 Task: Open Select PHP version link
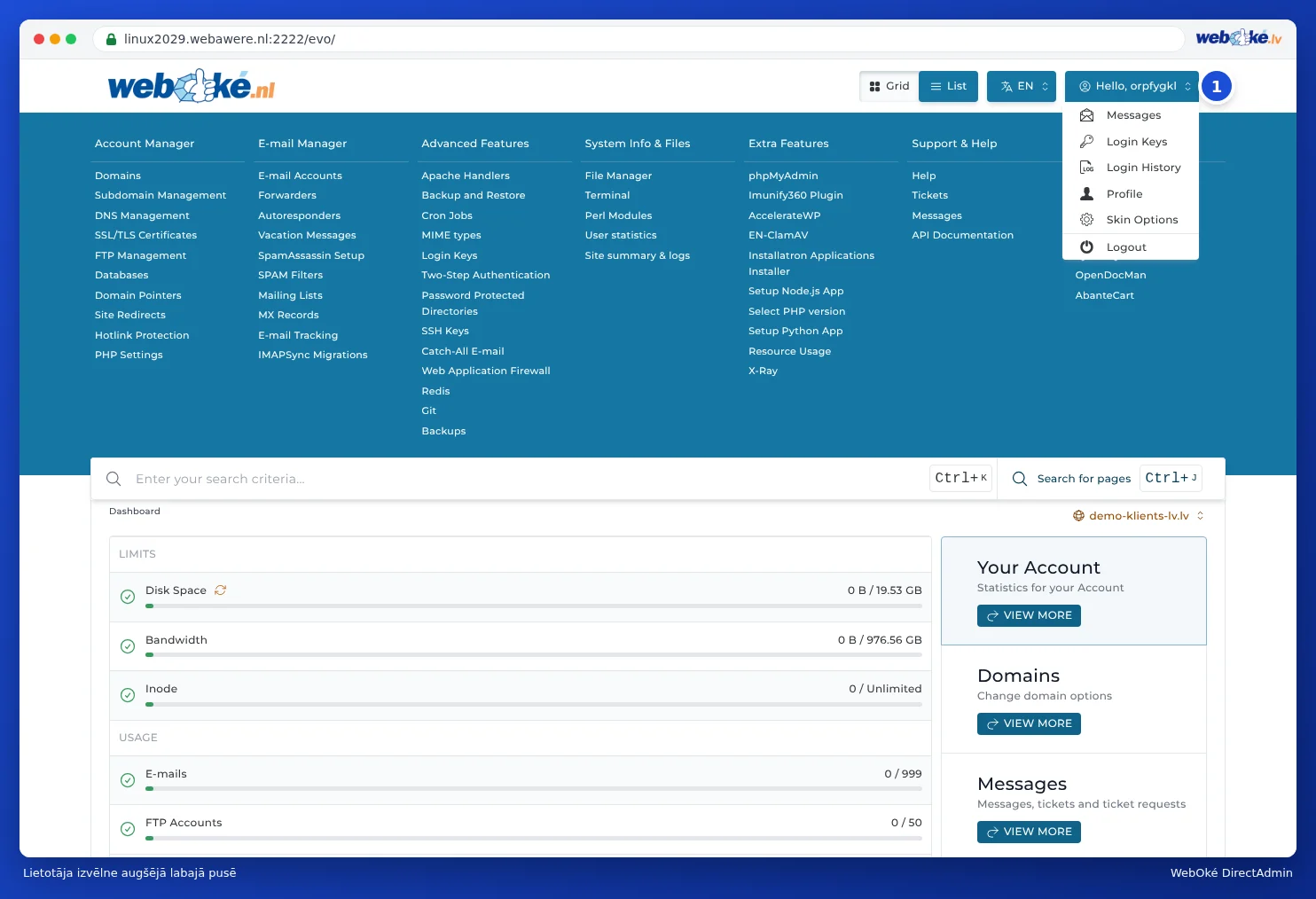(x=796, y=311)
